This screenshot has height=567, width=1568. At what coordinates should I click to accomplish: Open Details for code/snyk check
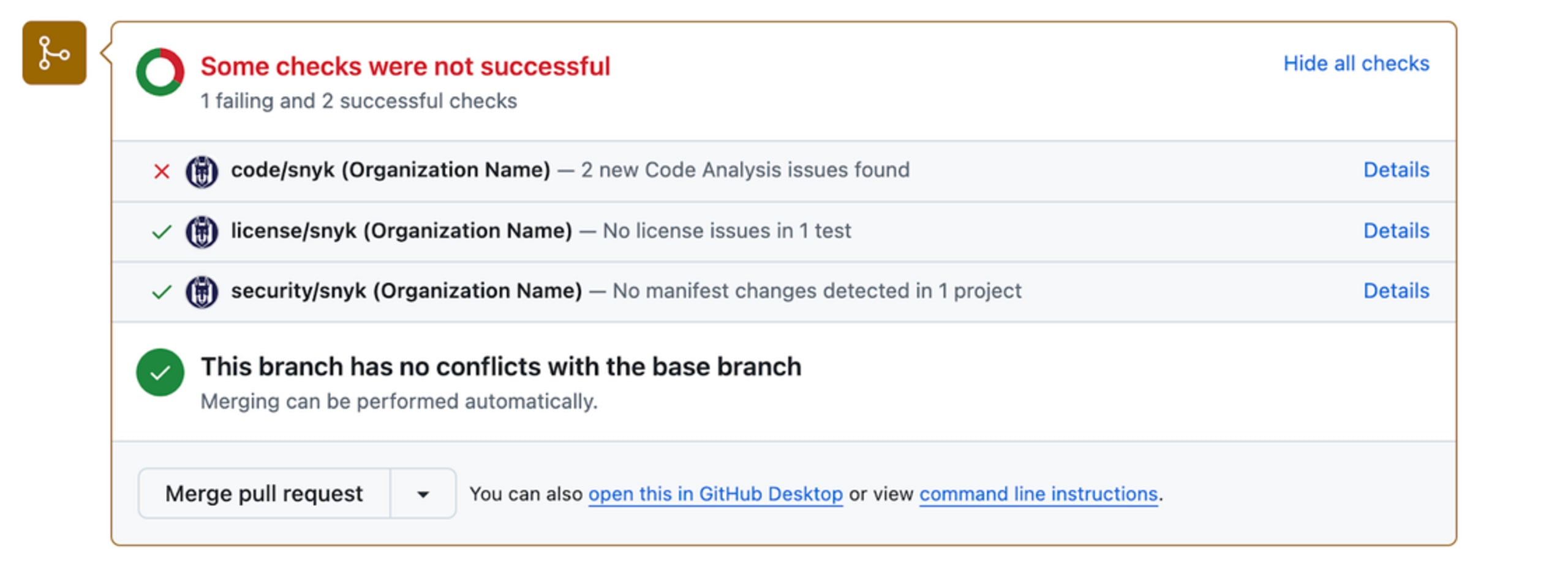point(1396,170)
